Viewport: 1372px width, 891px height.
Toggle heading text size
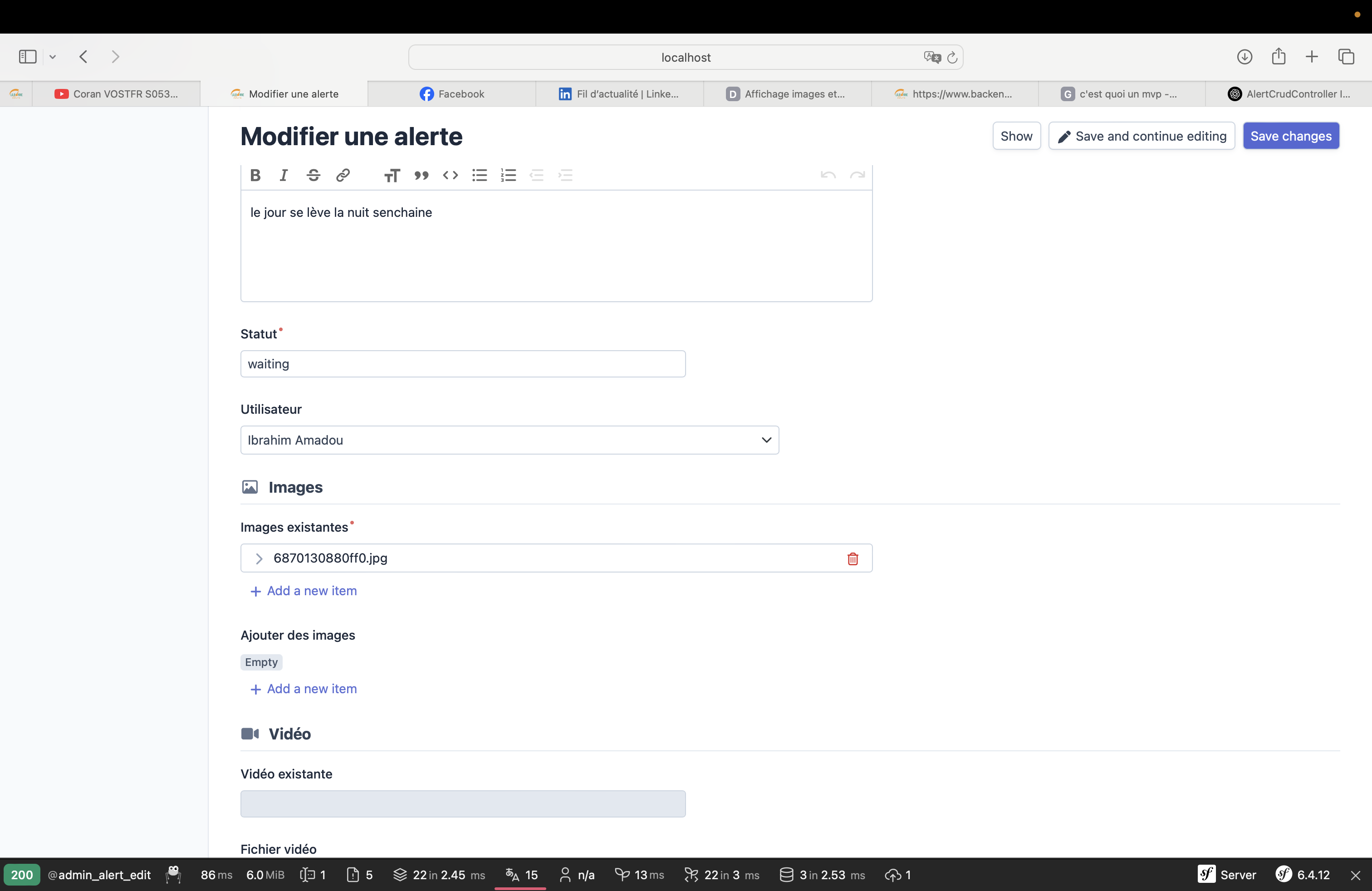(x=392, y=175)
